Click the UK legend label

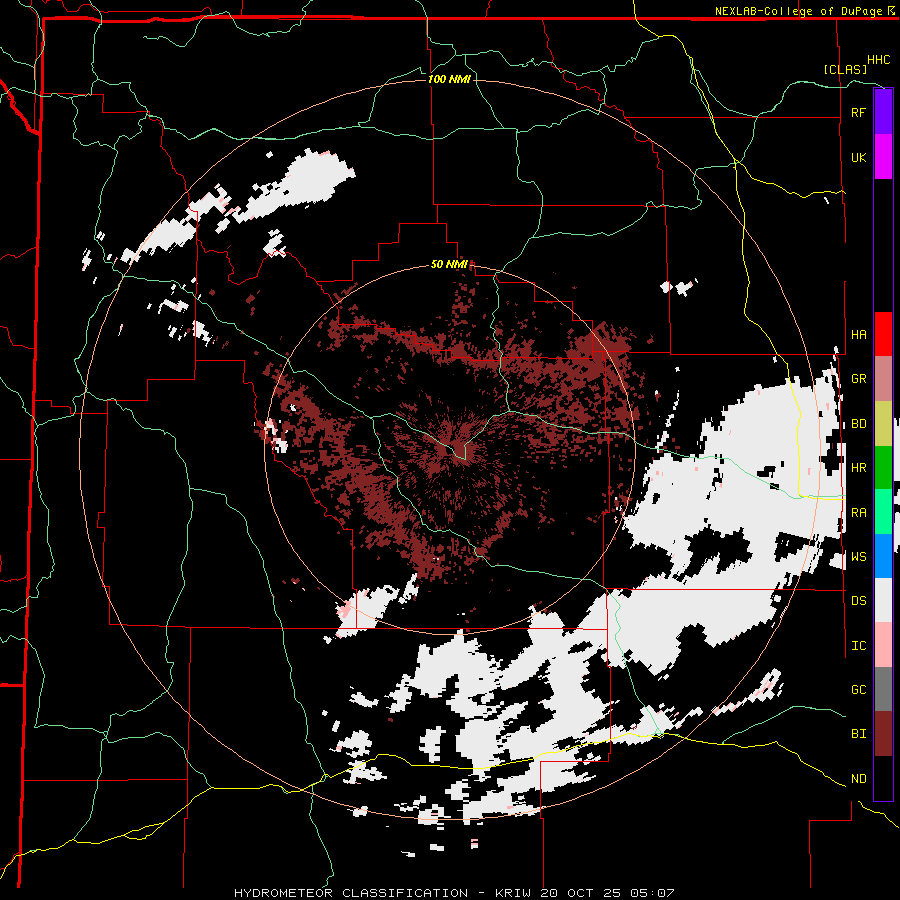coord(858,157)
